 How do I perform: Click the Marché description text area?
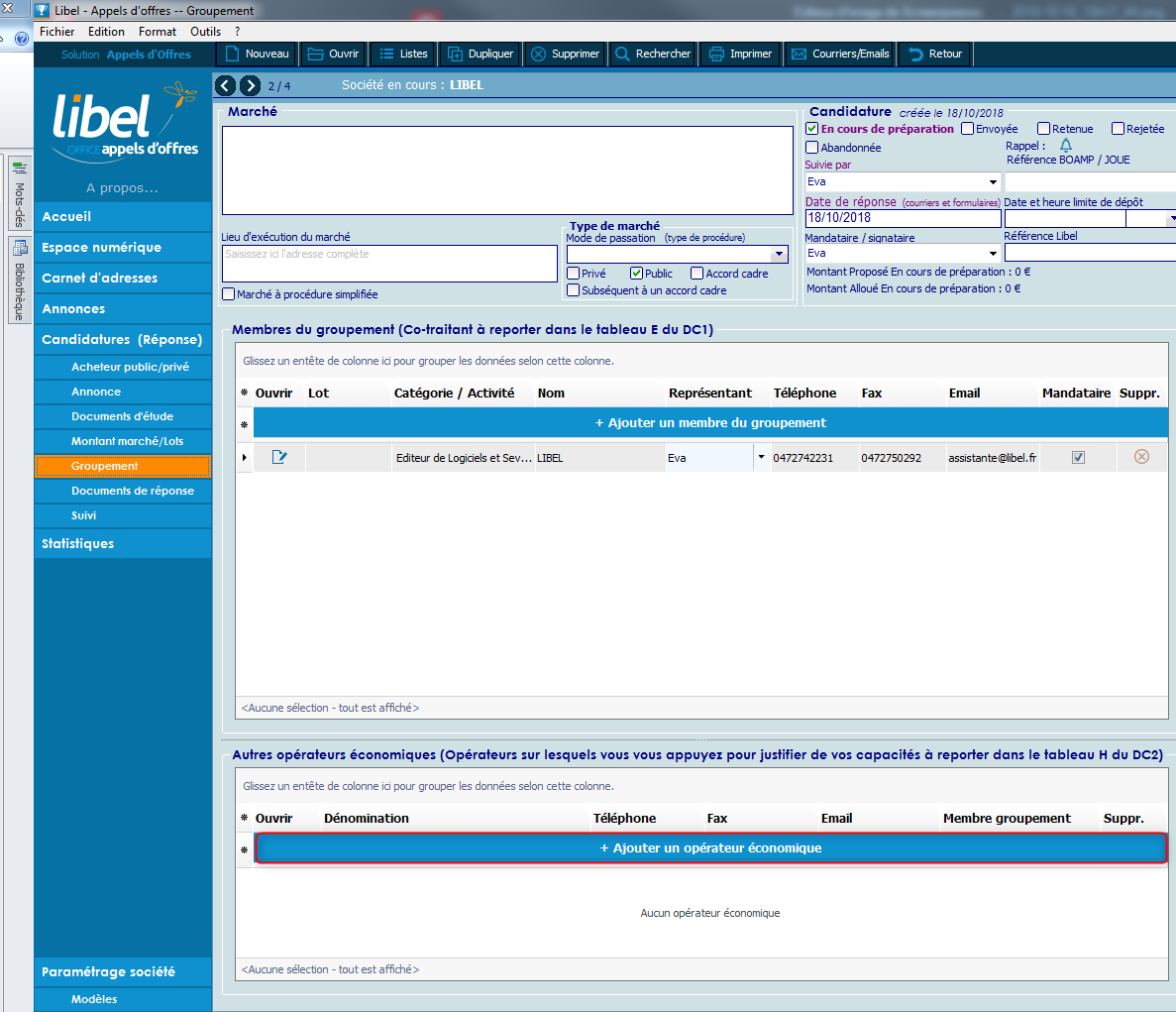coord(507,170)
